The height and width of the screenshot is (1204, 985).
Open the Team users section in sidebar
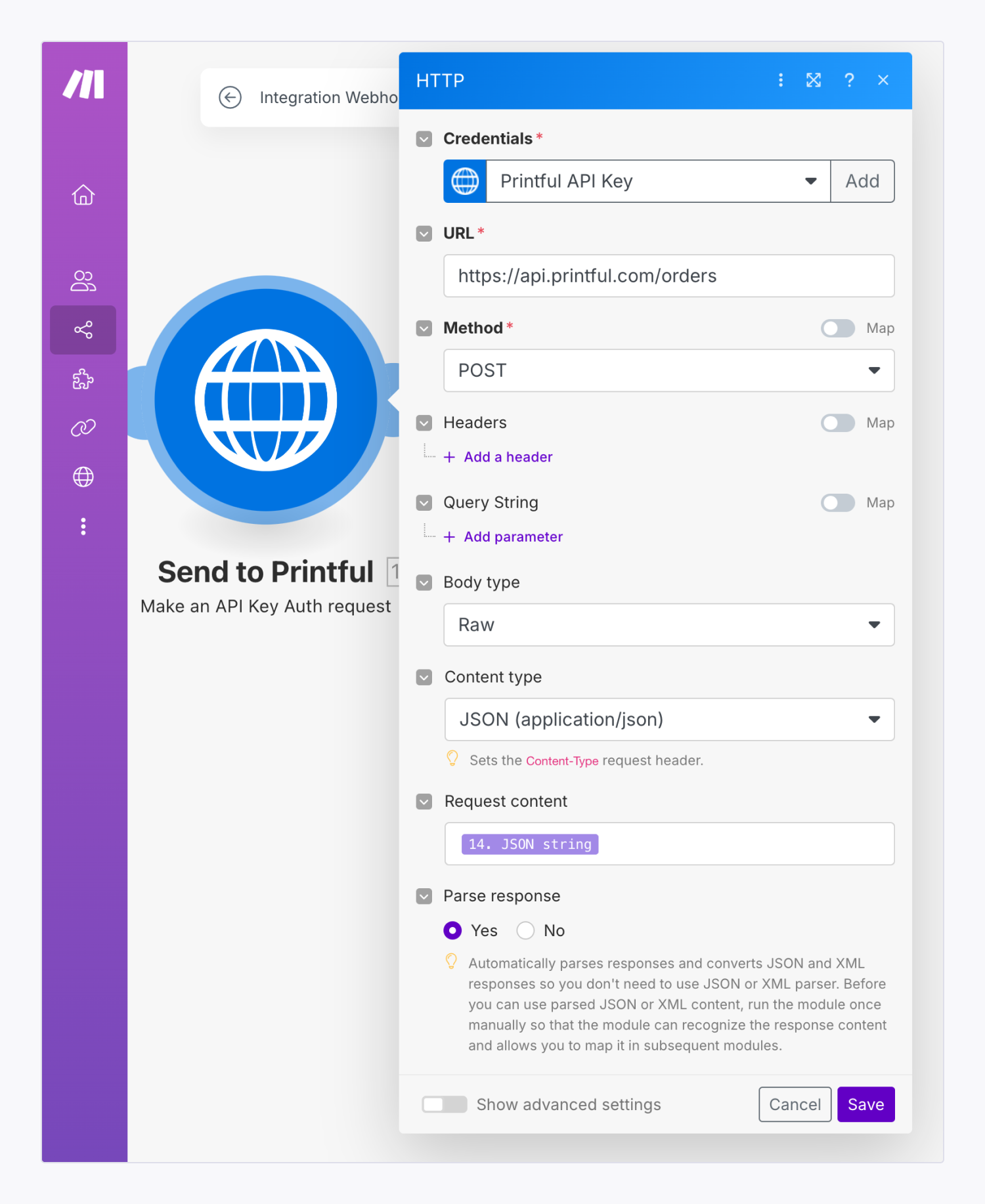[x=83, y=280]
